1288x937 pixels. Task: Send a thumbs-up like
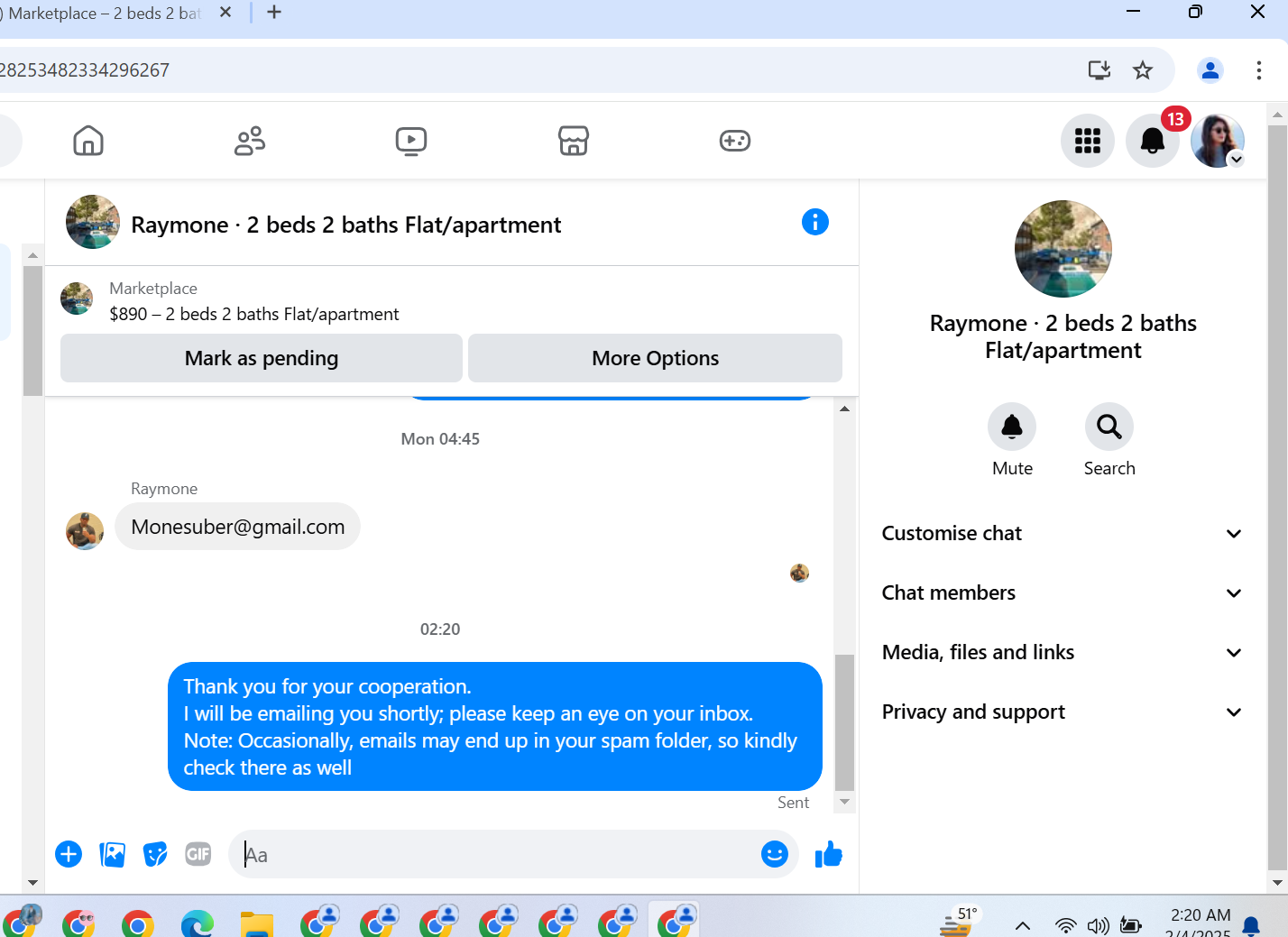coord(828,854)
